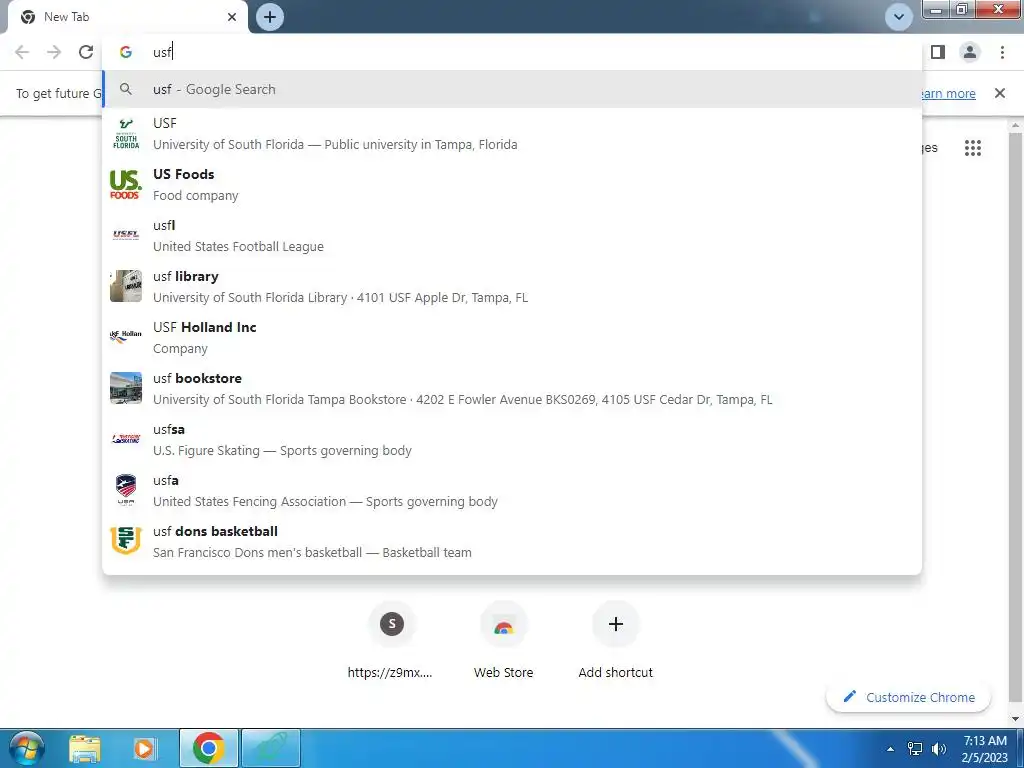Click the US Foods logo icon
1024x768 pixels.
pos(125,185)
